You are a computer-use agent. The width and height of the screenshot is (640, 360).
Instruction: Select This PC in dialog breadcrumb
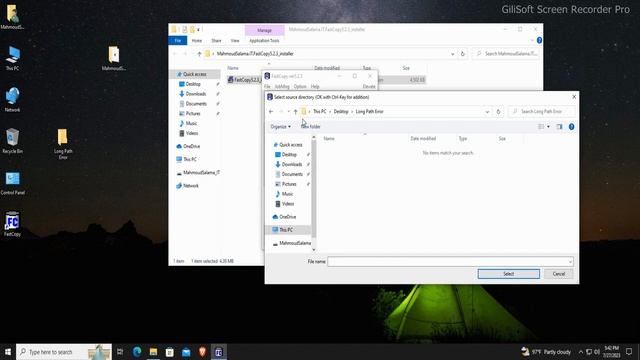320,111
